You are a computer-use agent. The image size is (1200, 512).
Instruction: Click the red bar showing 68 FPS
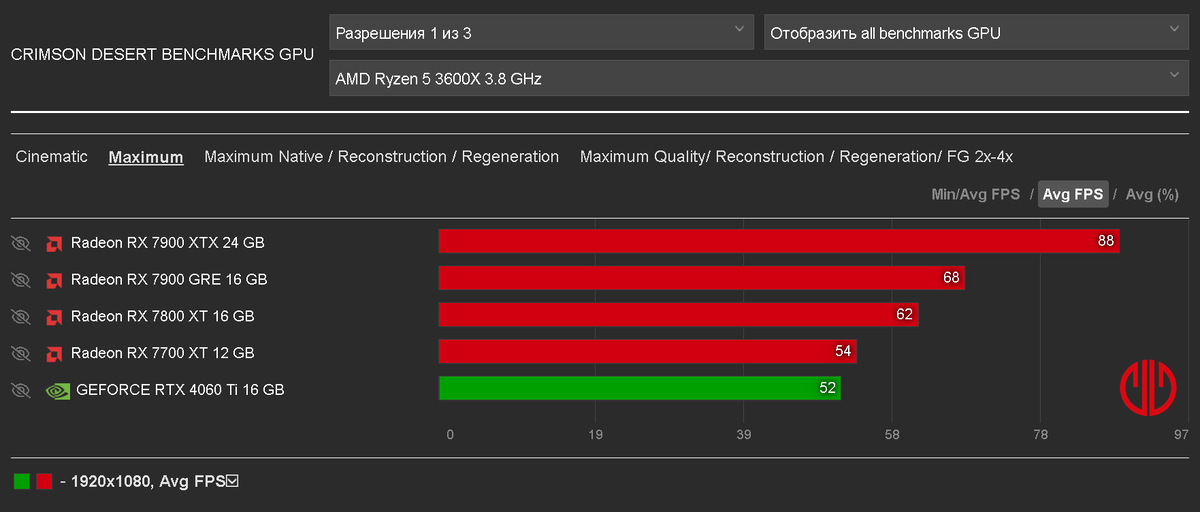(701, 278)
